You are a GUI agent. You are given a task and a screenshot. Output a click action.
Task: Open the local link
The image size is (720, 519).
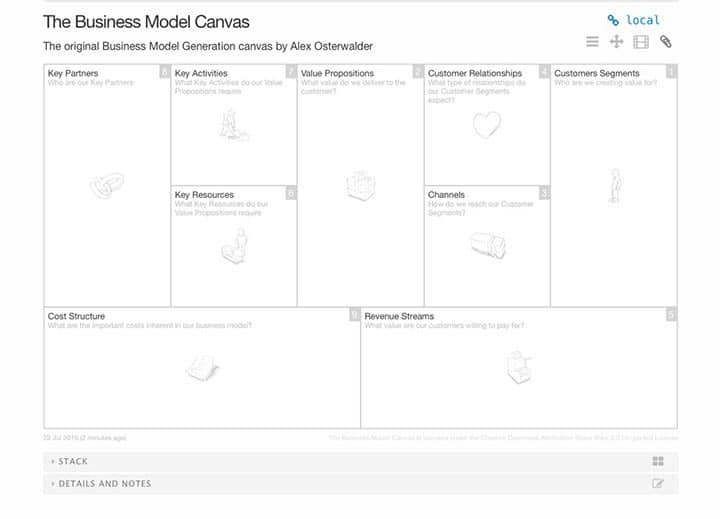point(643,20)
